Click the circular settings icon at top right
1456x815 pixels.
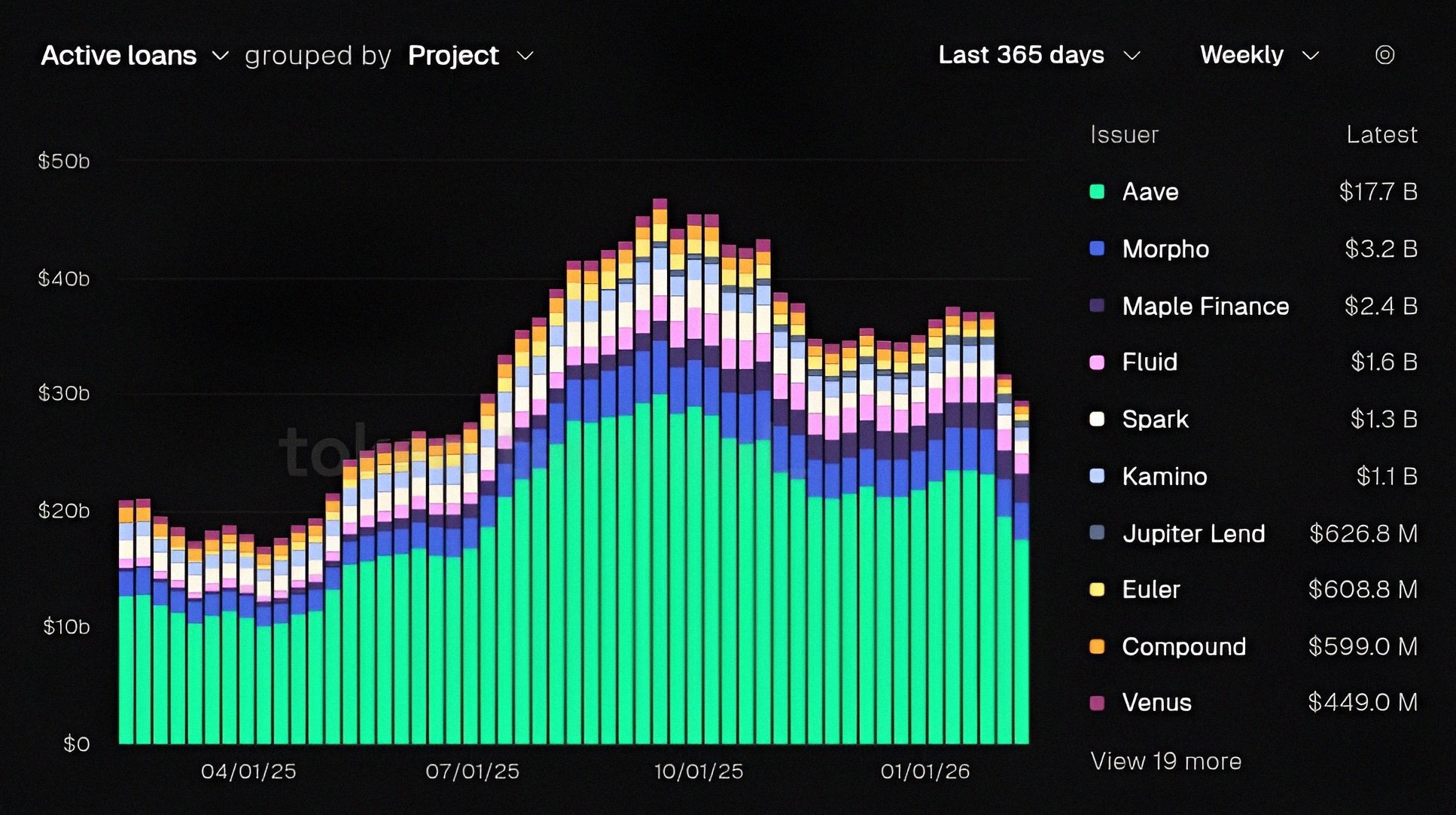[x=1384, y=55]
